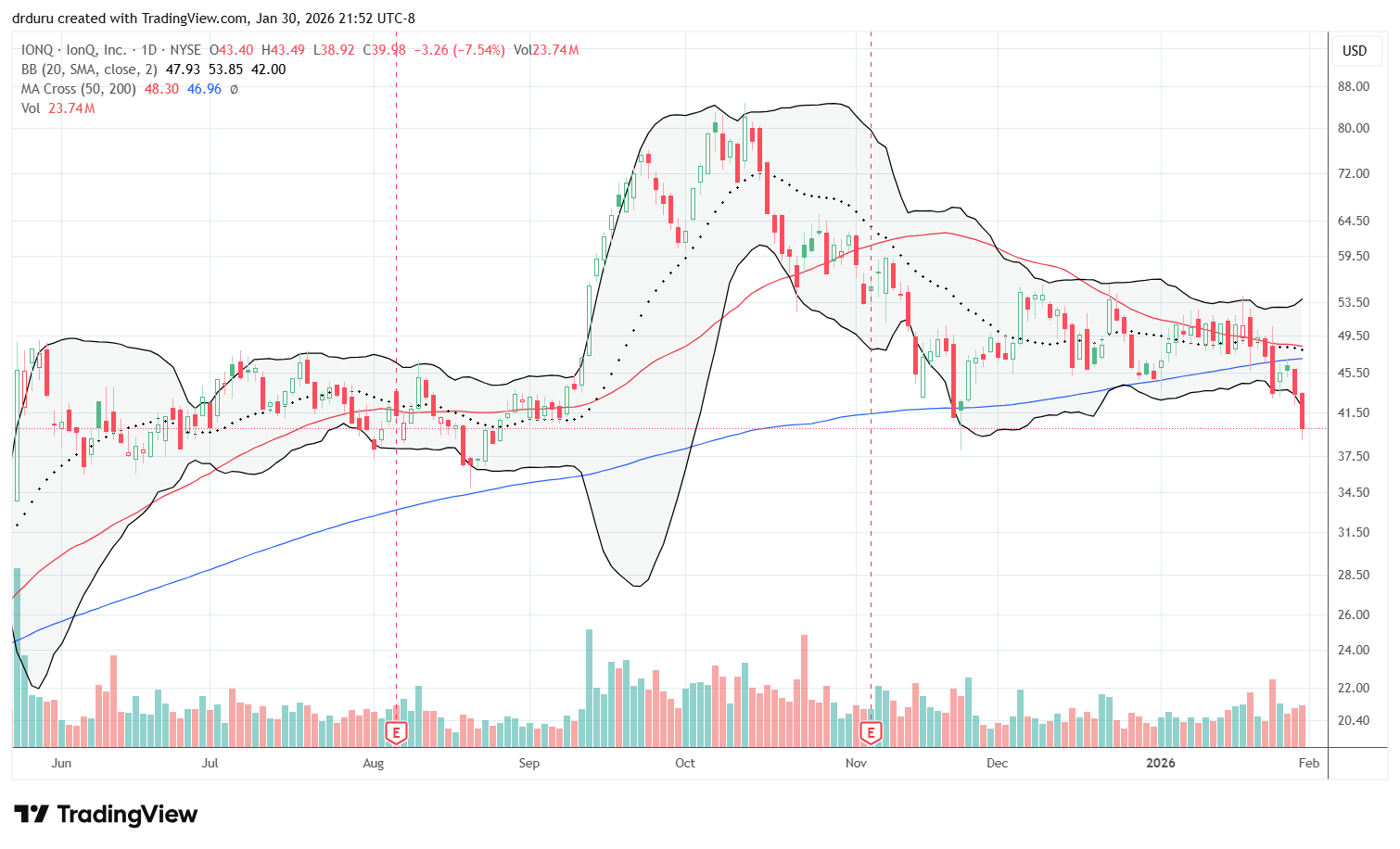The image size is (1400, 849).
Task: Click the Oct label on the time axis
Action: [x=685, y=763]
